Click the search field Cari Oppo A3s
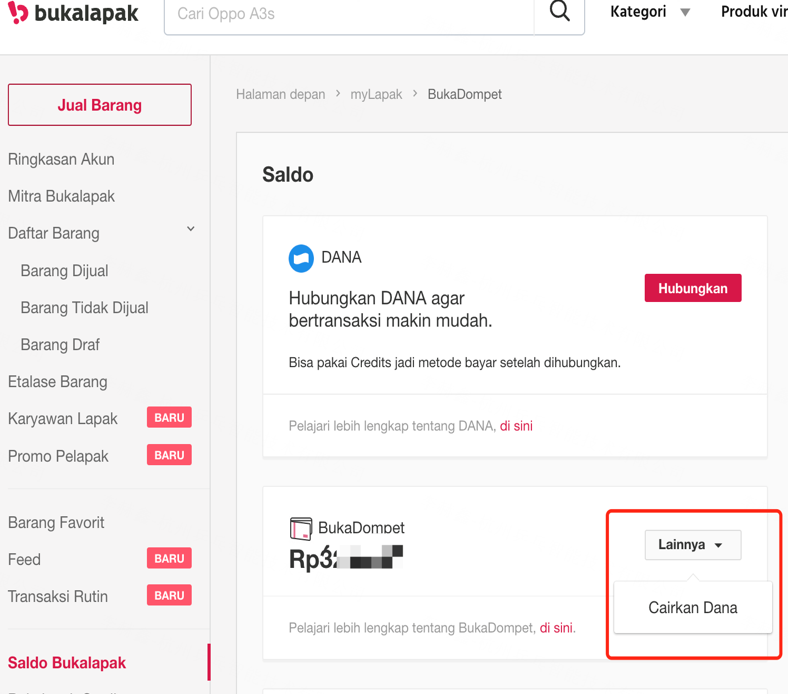The width and height of the screenshot is (788, 694). (x=350, y=15)
